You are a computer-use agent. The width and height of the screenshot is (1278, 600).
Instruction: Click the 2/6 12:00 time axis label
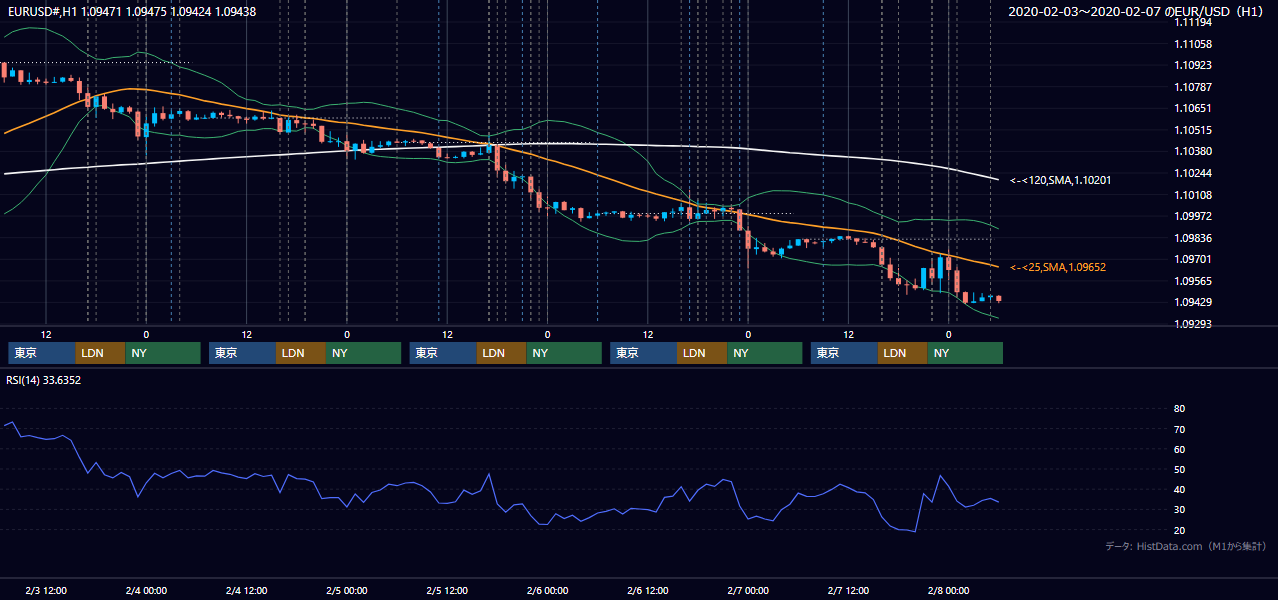647,591
